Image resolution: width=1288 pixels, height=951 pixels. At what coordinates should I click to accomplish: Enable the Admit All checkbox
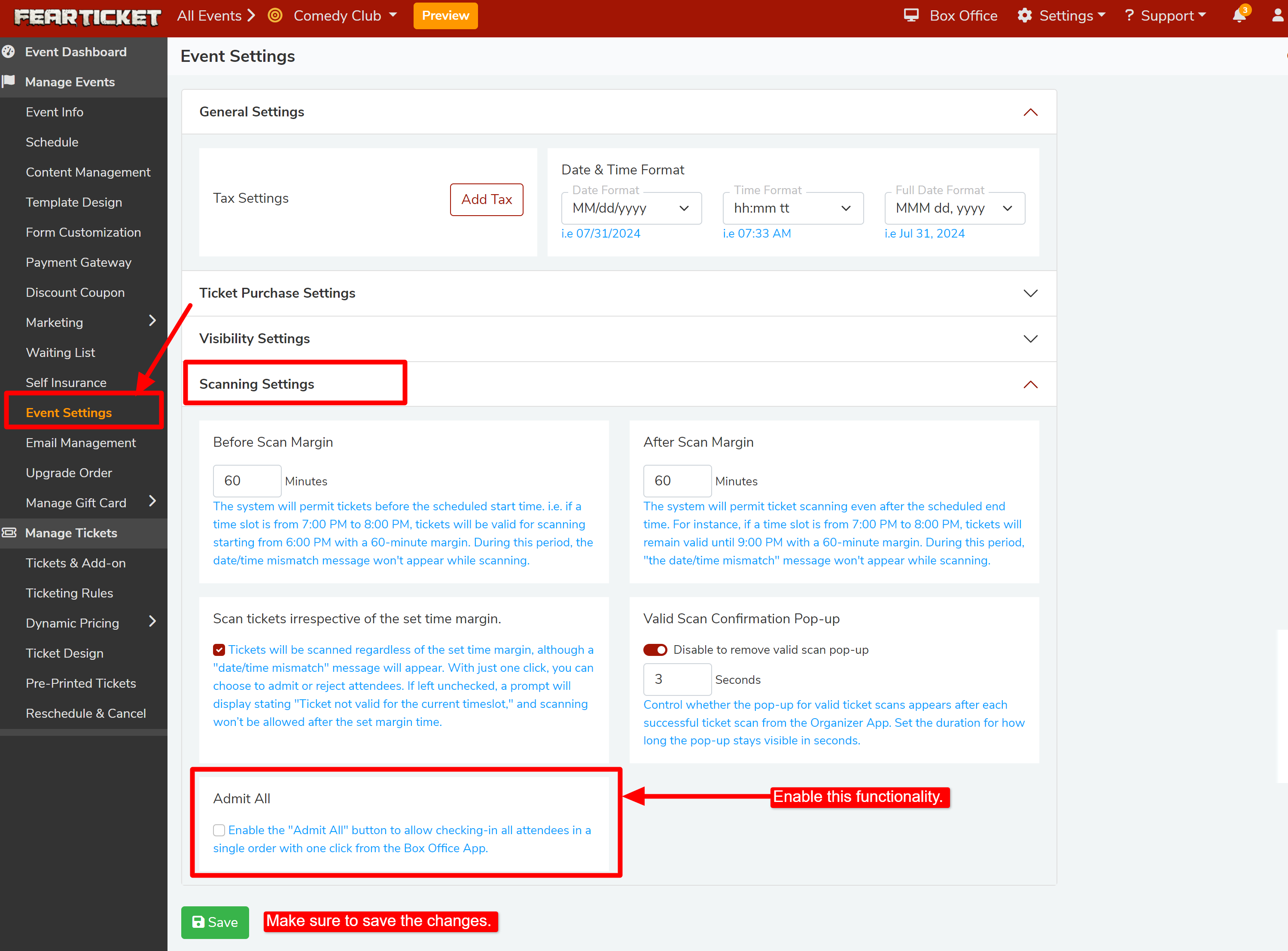point(219,830)
